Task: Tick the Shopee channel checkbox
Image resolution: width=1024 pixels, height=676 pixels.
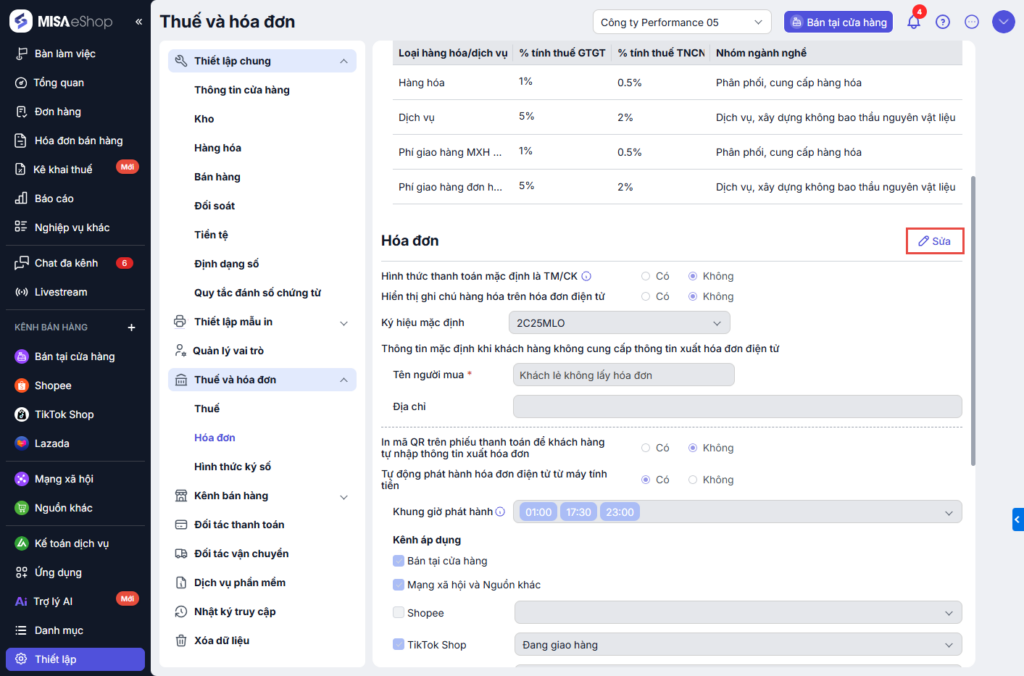Action: (x=399, y=613)
